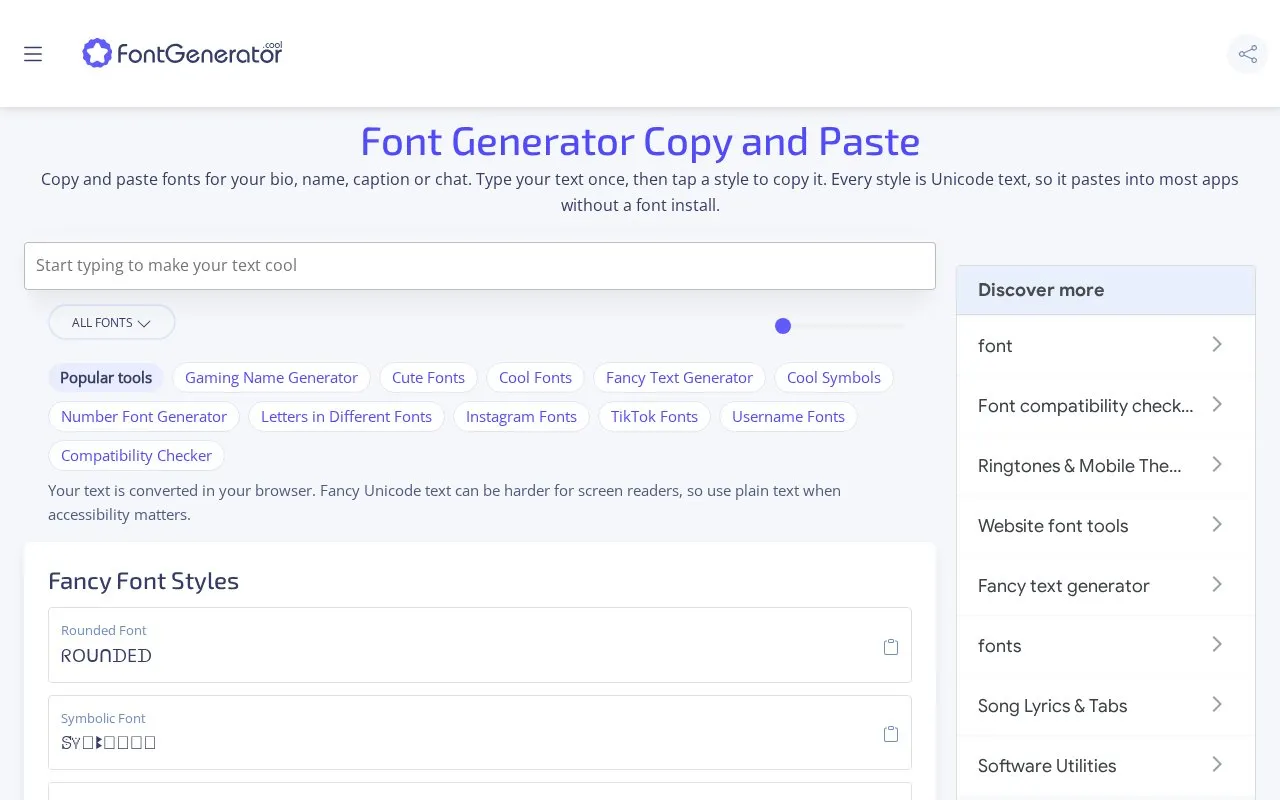
Task: Visit the Cool Symbols page
Action: (x=834, y=377)
